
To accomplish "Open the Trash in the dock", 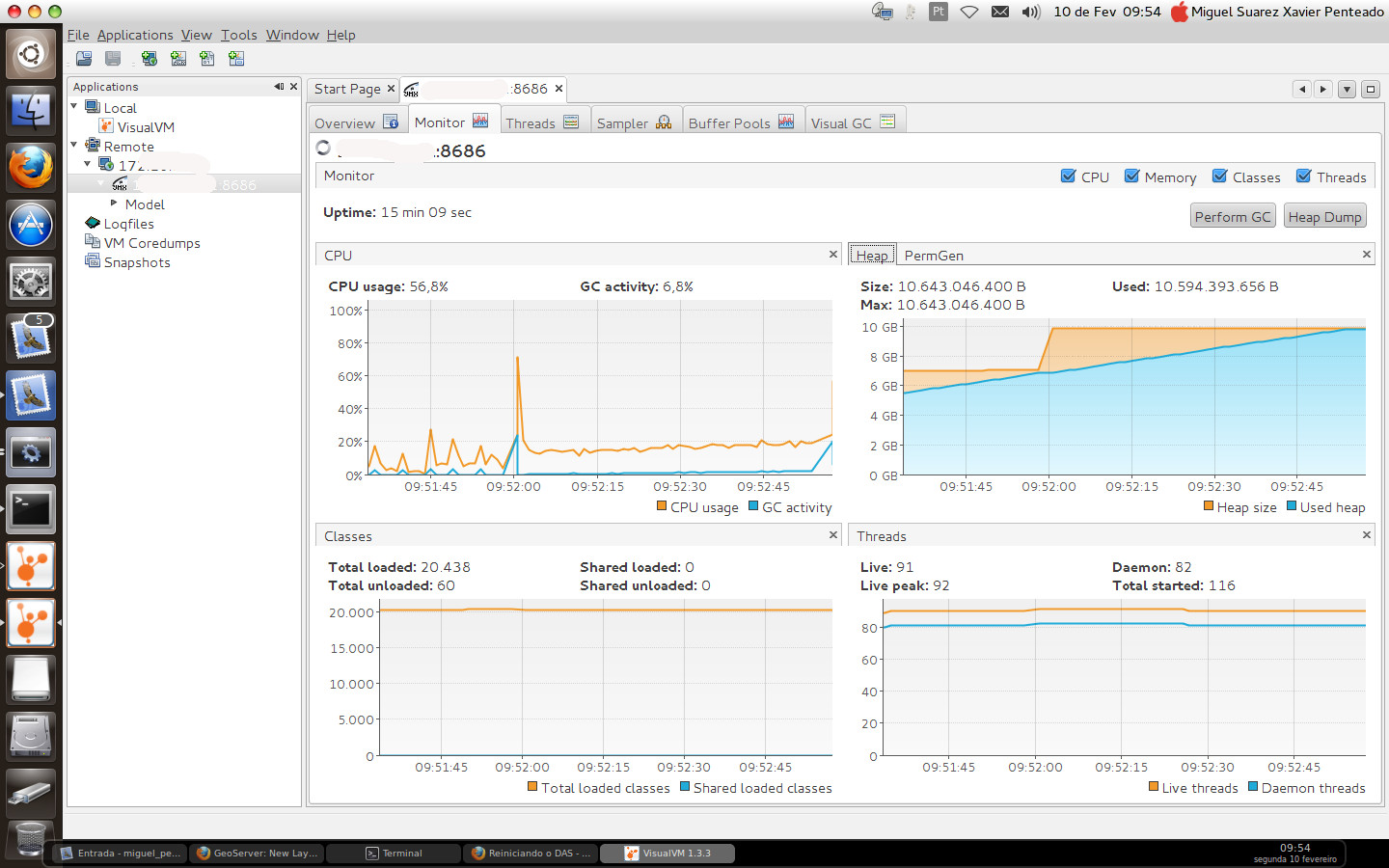I will pyautogui.click(x=31, y=841).
